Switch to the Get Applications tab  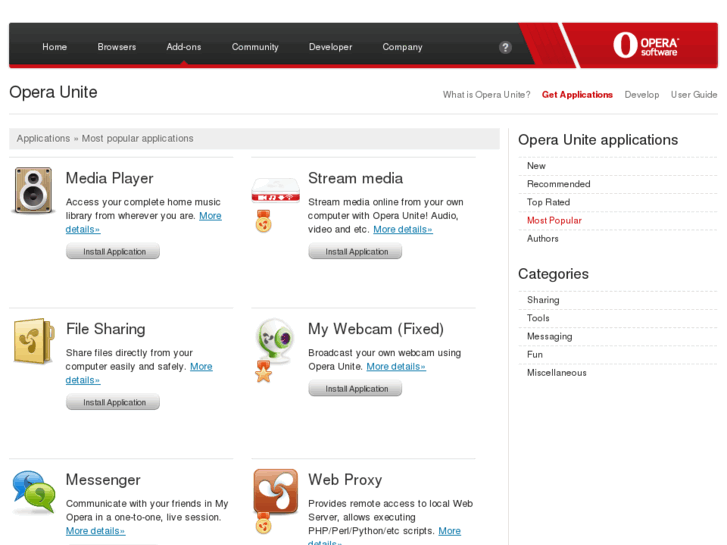tap(577, 95)
